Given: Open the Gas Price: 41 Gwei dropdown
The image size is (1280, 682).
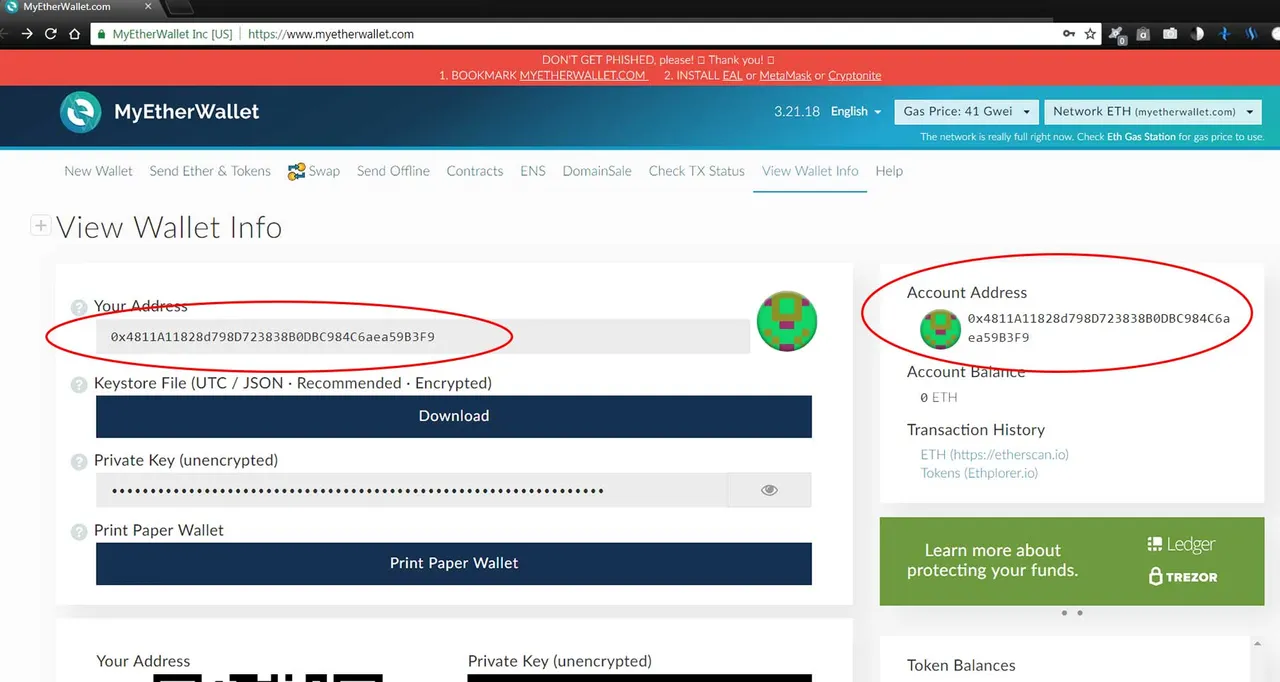Looking at the screenshot, I should click(x=964, y=111).
